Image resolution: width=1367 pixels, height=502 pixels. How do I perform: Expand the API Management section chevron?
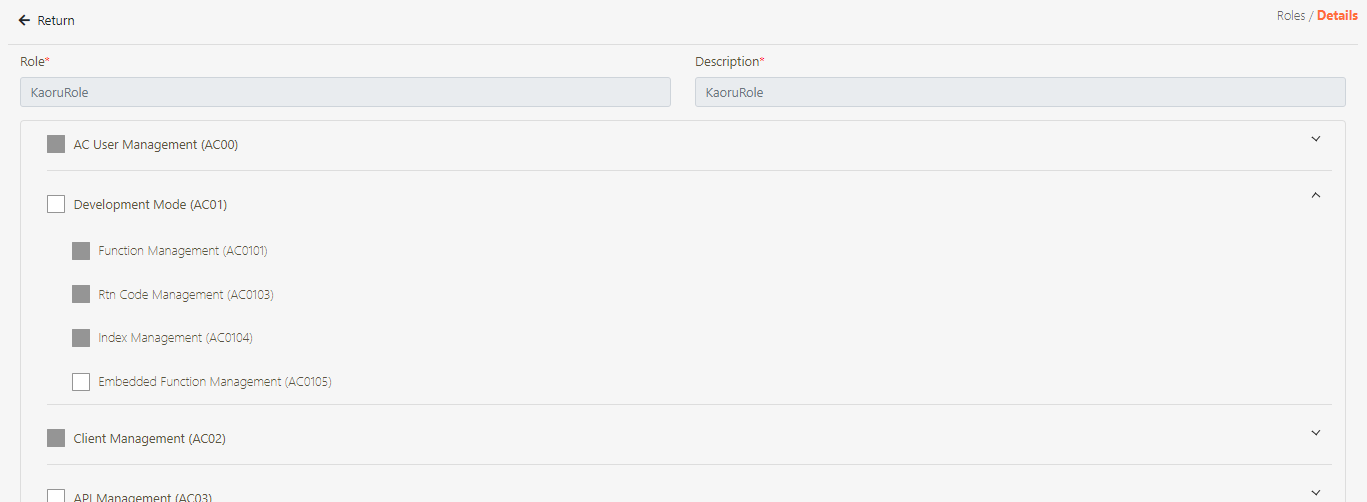coord(1316,492)
